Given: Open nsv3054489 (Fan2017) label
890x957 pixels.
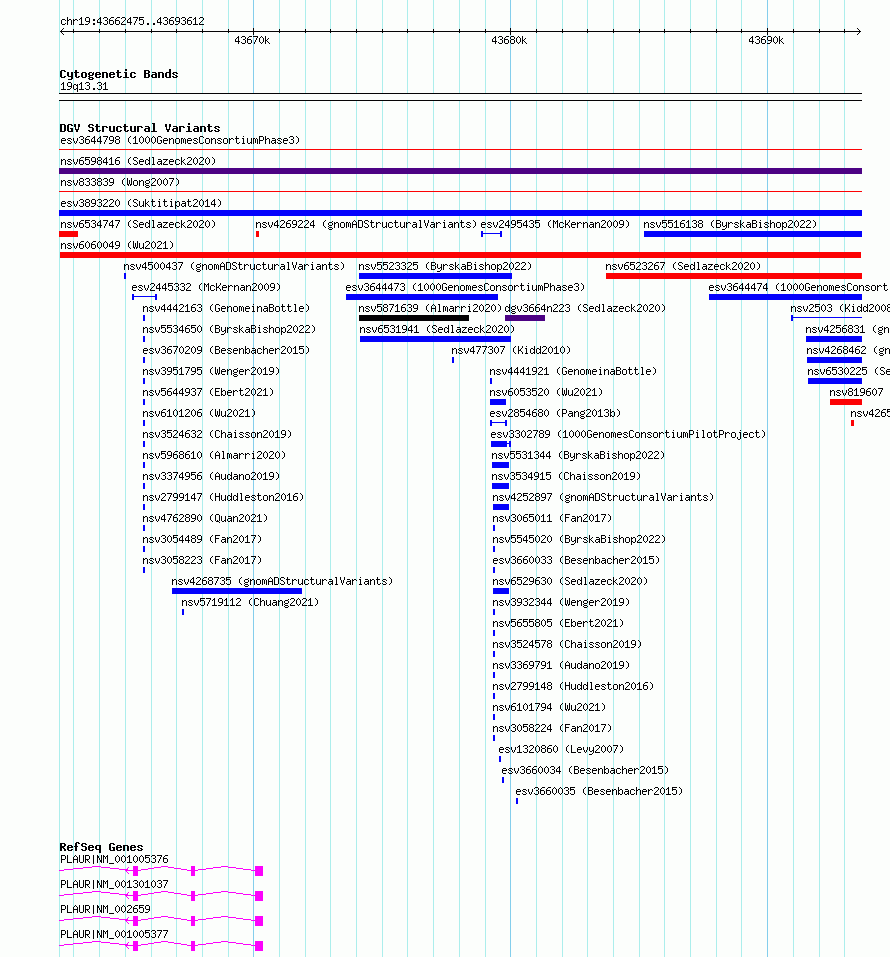Looking at the screenshot, I should tap(202, 540).
